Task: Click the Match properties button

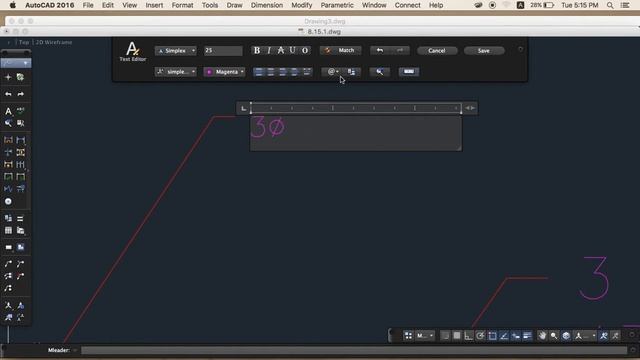Action: tap(340, 51)
